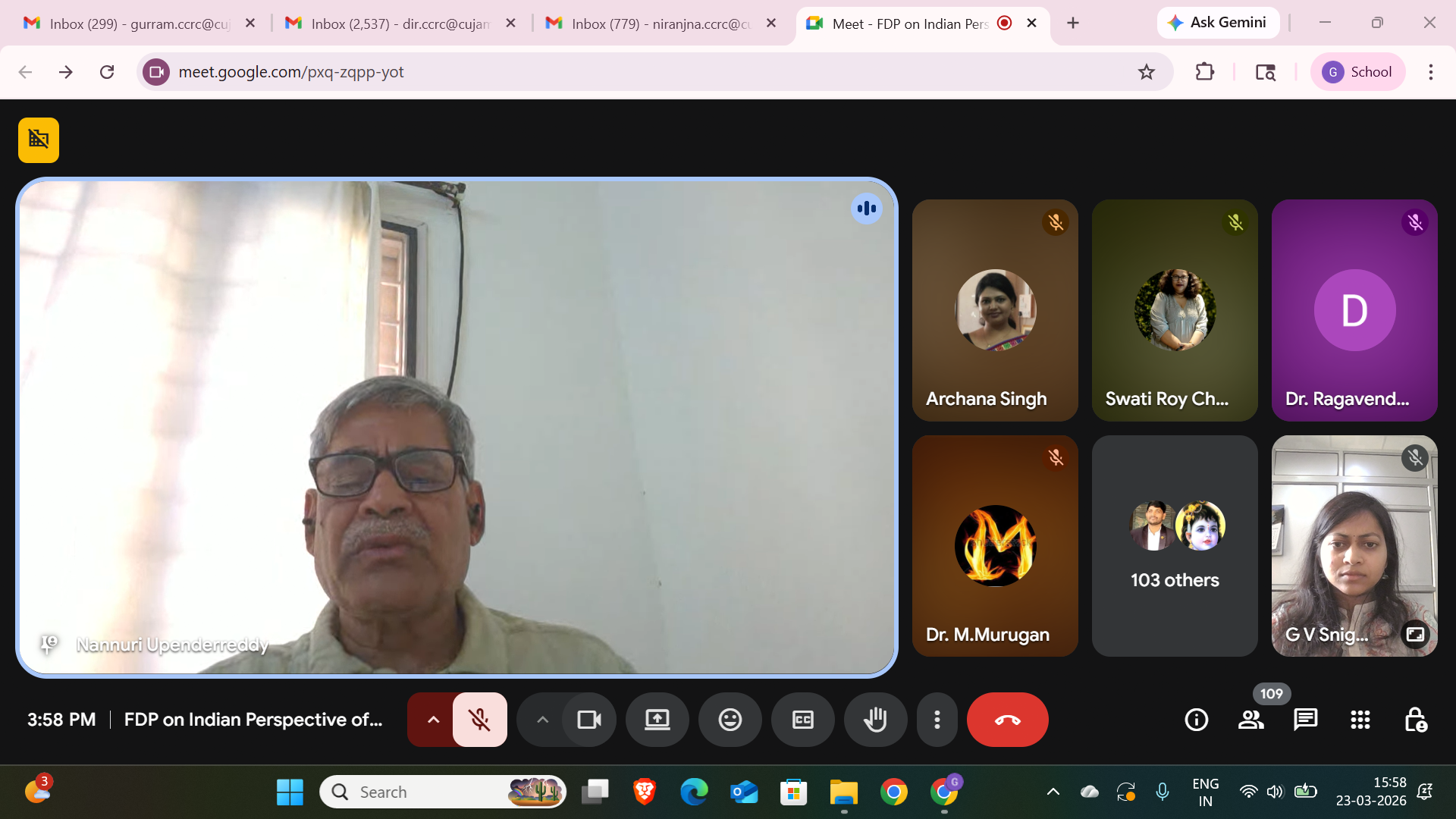
Task: Expand video settings chevron
Action: (x=542, y=720)
